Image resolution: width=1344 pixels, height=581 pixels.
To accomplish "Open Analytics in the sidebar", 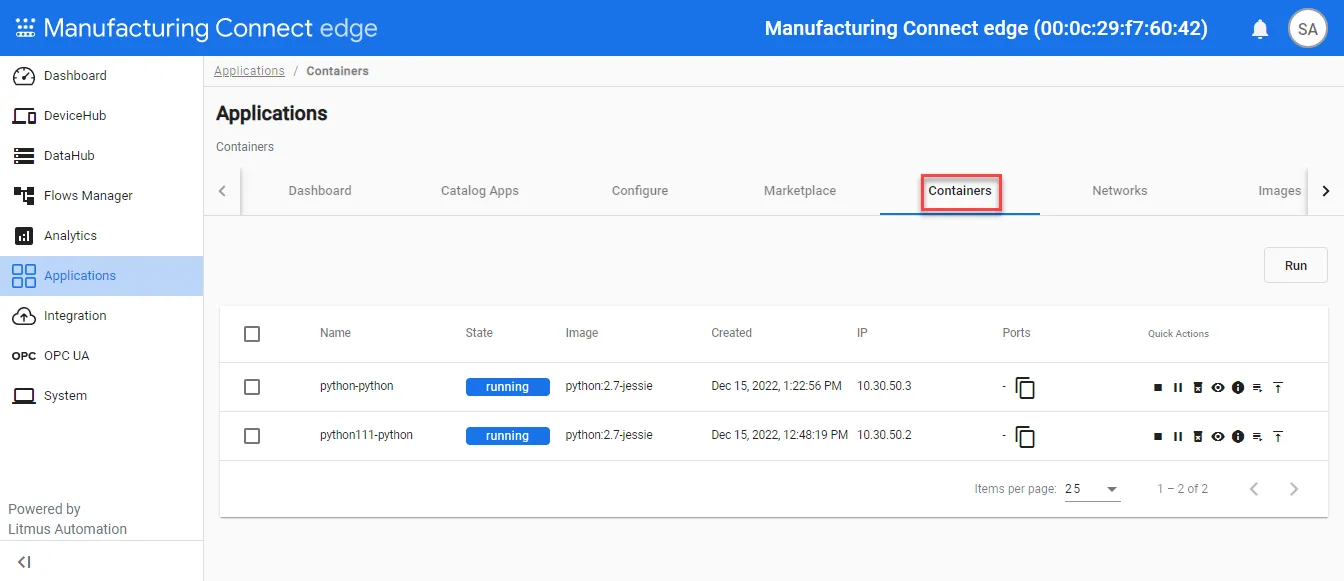I will coord(101,236).
